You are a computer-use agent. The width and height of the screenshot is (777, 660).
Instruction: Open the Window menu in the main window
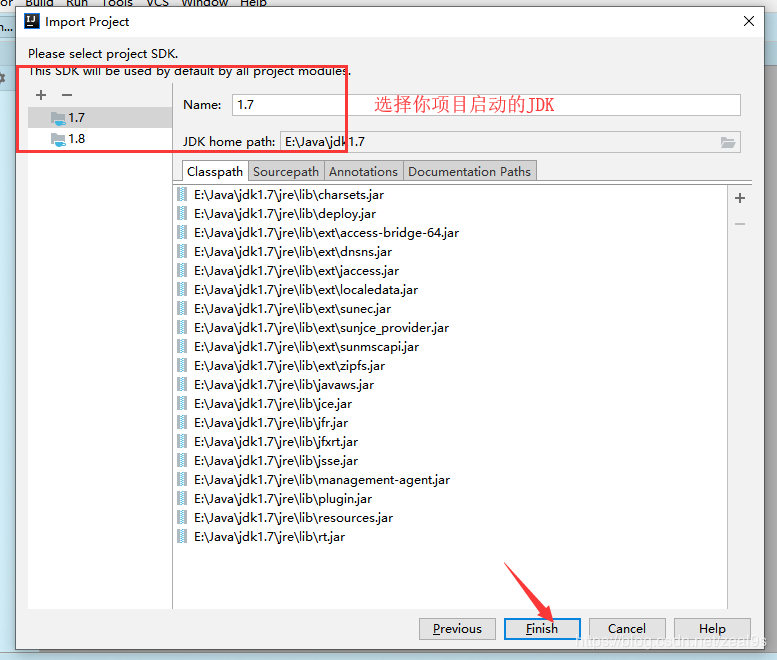coord(205,3)
